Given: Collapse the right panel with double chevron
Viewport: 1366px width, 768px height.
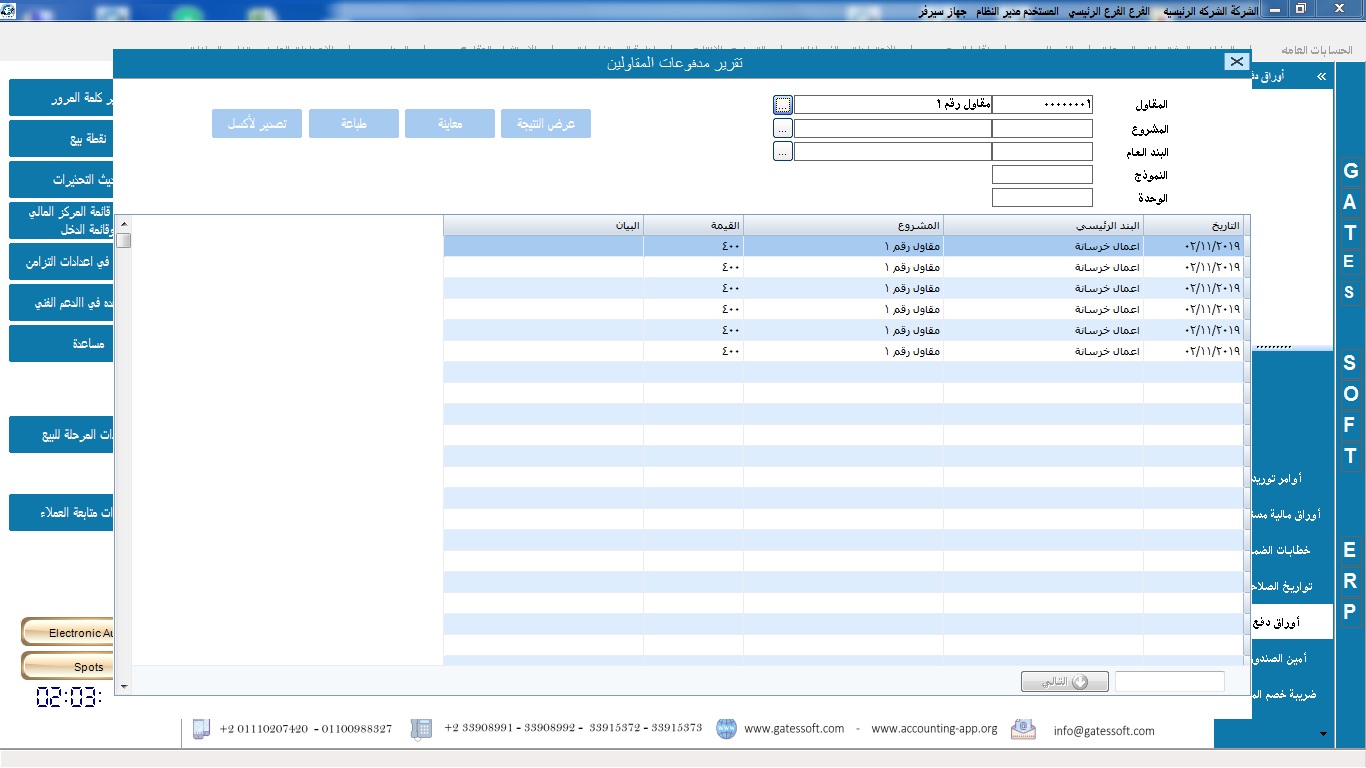Looking at the screenshot, I should coord(1322,76).
